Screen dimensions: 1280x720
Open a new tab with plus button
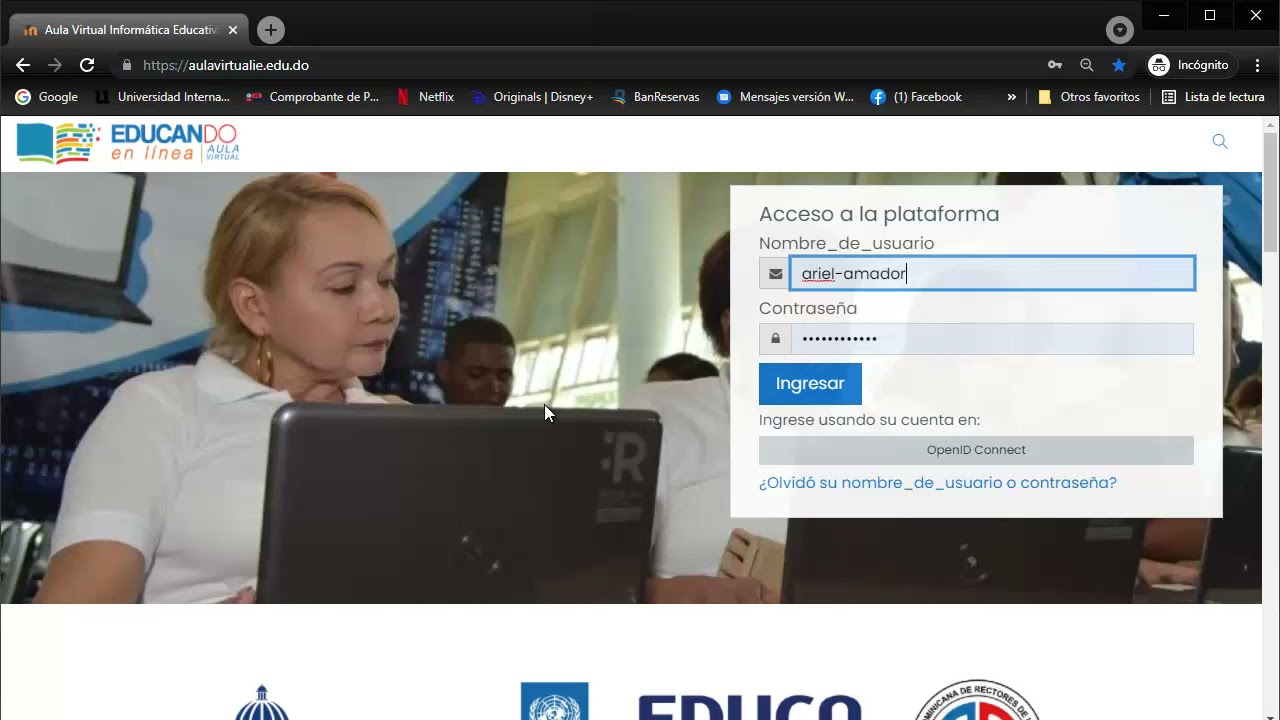click(x=271, y=30)
